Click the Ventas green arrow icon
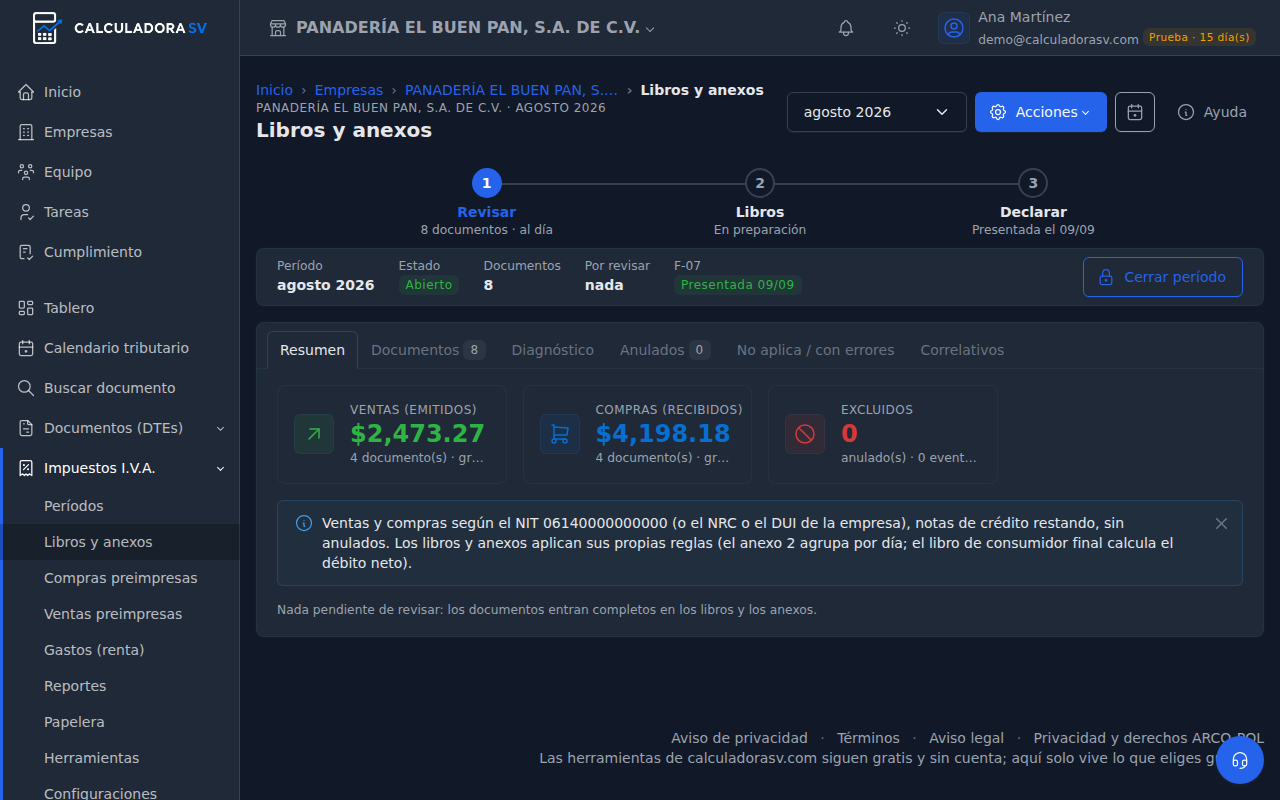The width and height of the screenshot is (1280, 800). tap(314, 434)
